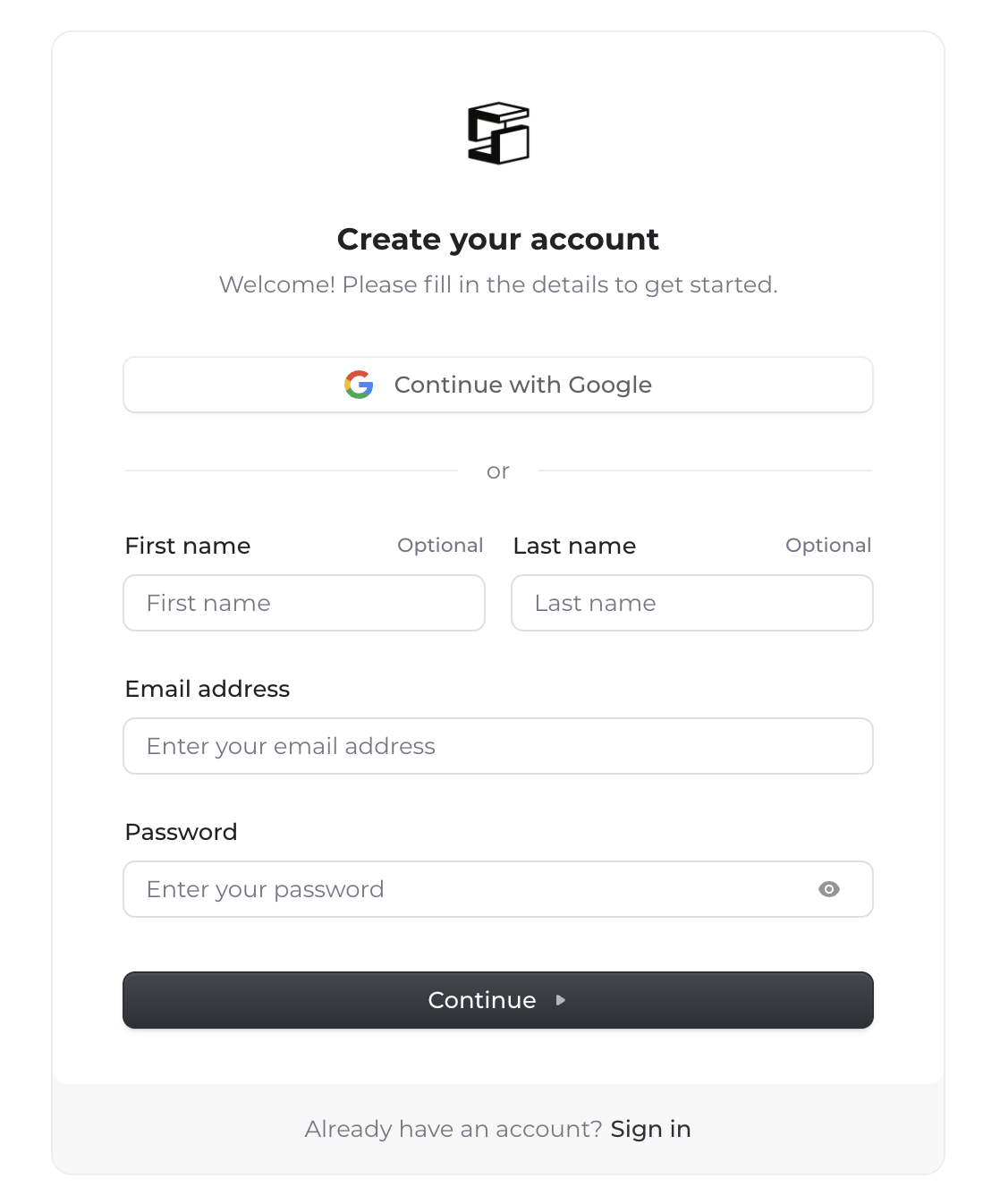The width and height of the screenshot is (1000, 1204).
Task: Click the Continue with Google button
Action: pos(498,385)
